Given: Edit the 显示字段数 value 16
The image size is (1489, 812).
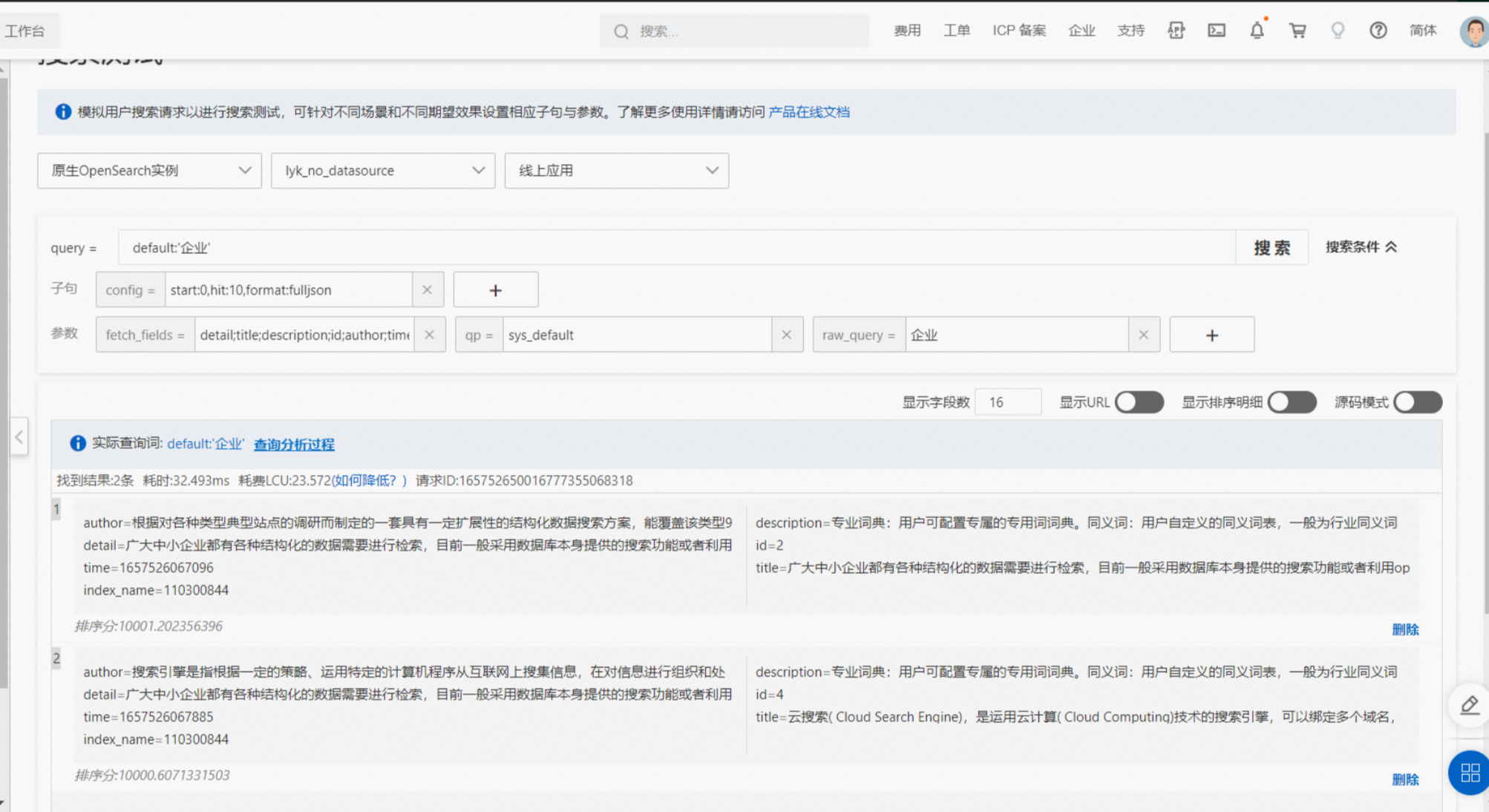Looking at the screenshot, I should [1008, 402].
